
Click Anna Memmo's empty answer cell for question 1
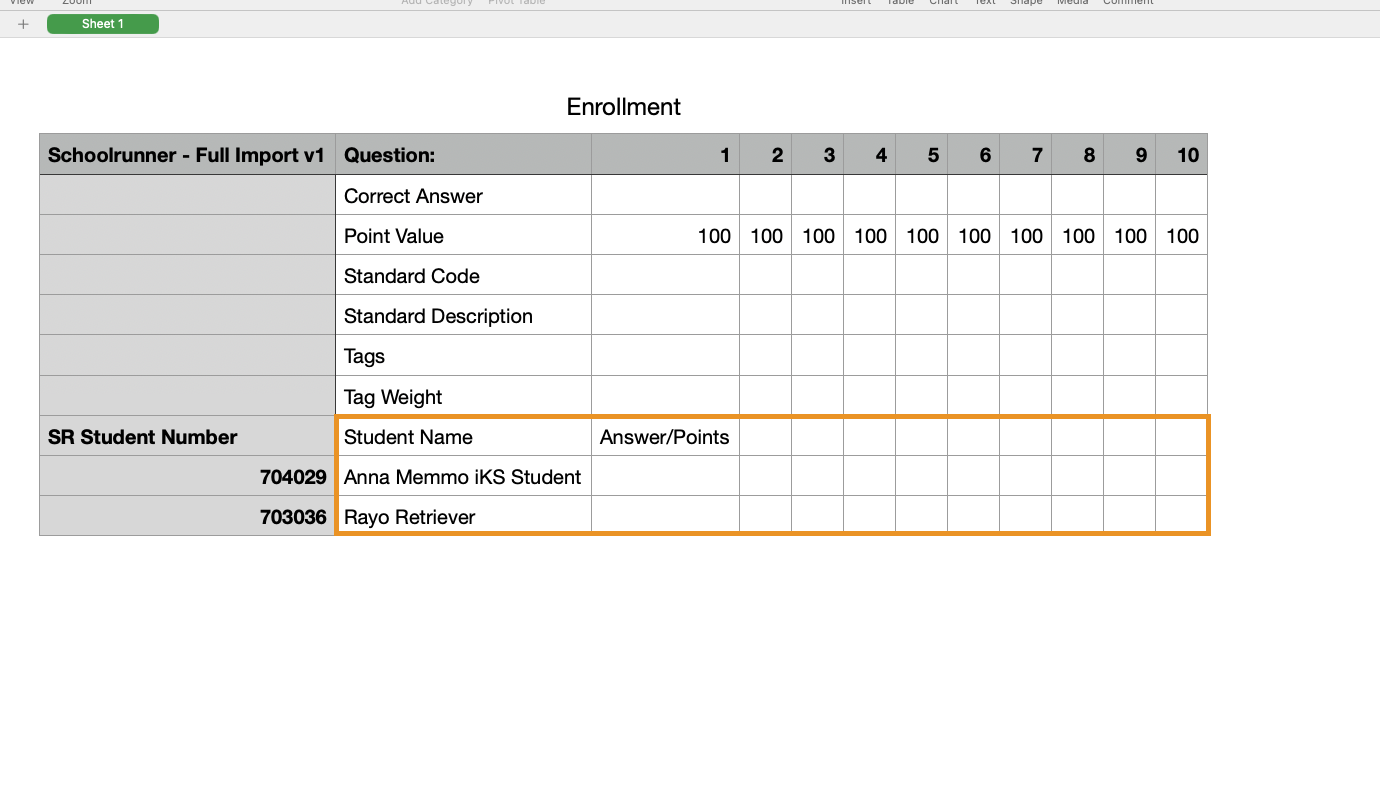(x=666, y=476)
